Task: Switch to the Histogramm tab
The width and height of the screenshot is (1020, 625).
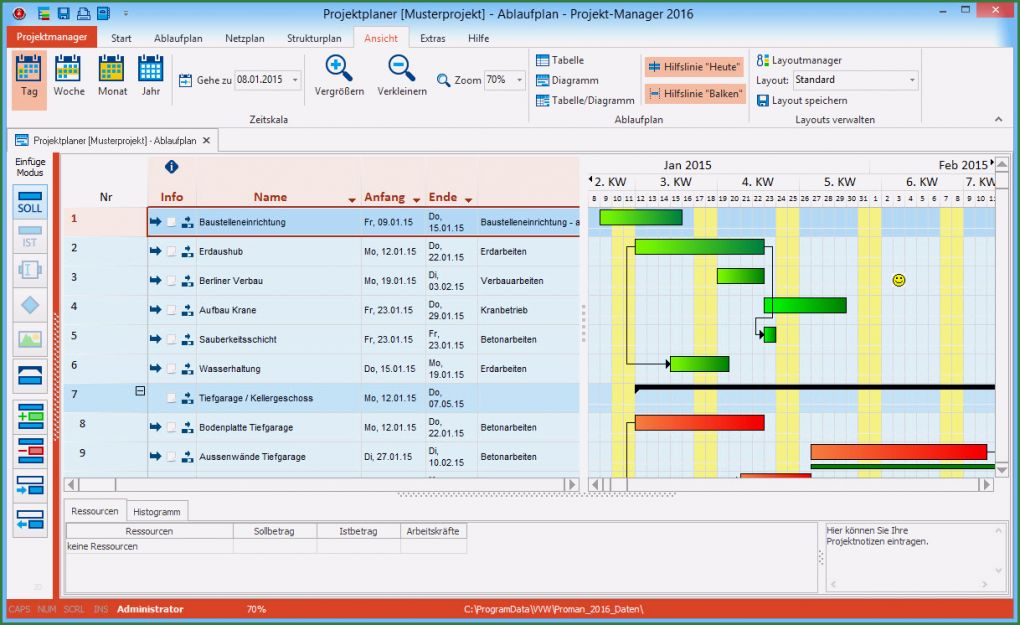Action: pos(157,511)
